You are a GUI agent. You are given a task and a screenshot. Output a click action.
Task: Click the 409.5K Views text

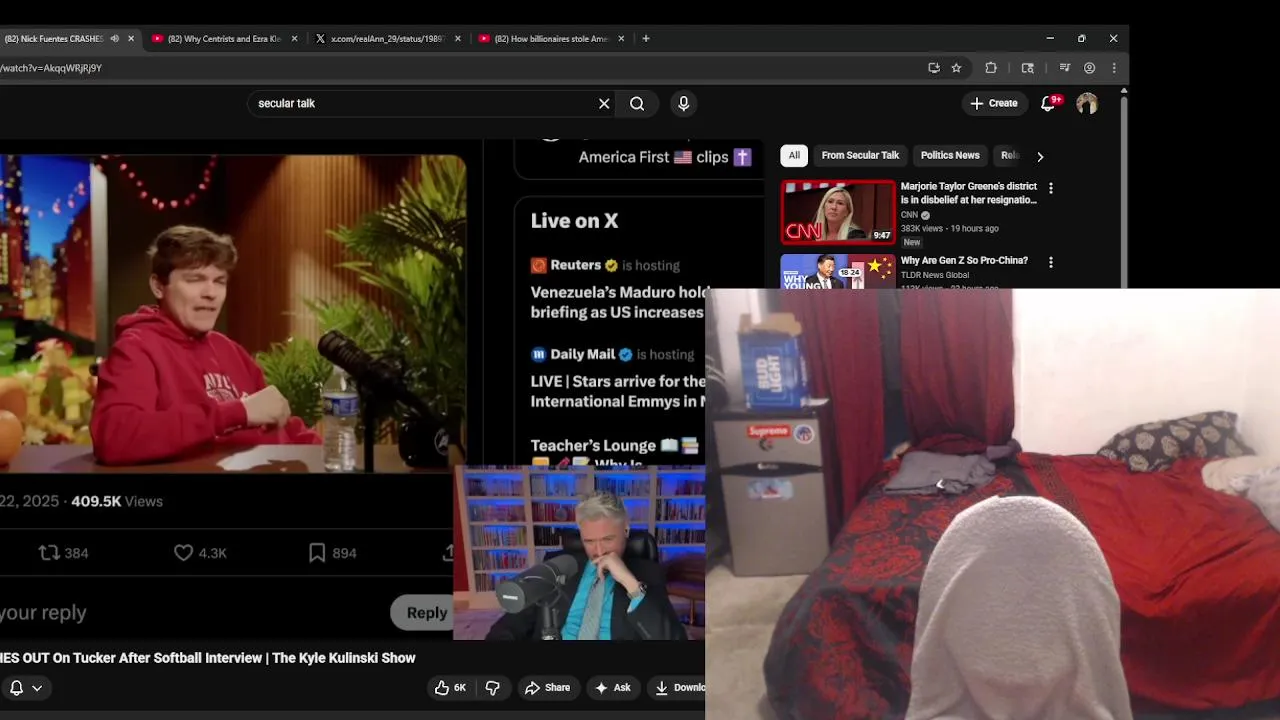point(116,501)
